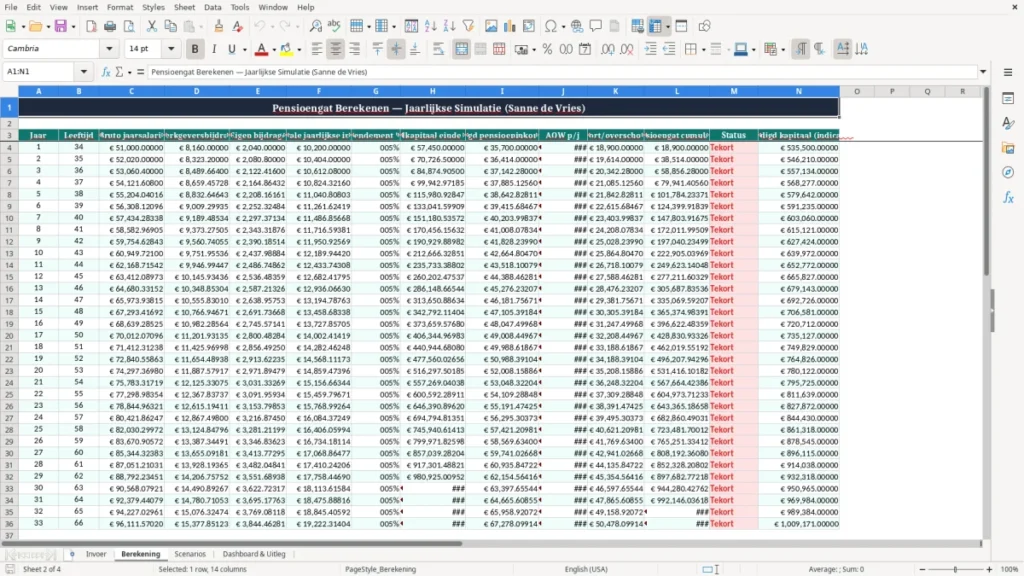The image size is (1024, 576).
Task: Sort descending icon
Action: [449, 26]
